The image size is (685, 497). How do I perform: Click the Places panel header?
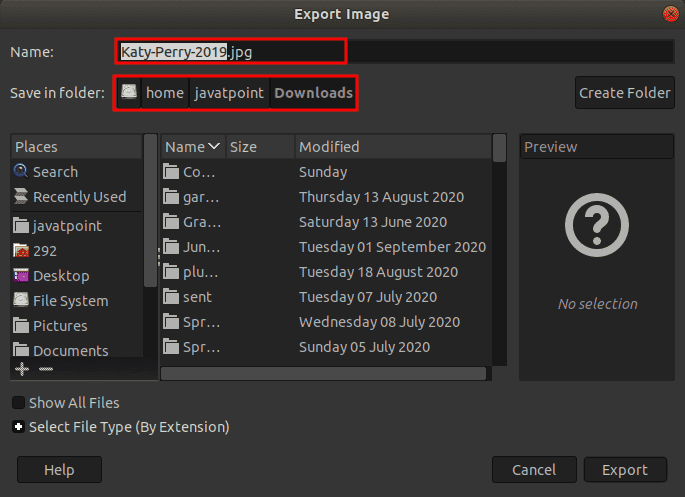point(77,147)
